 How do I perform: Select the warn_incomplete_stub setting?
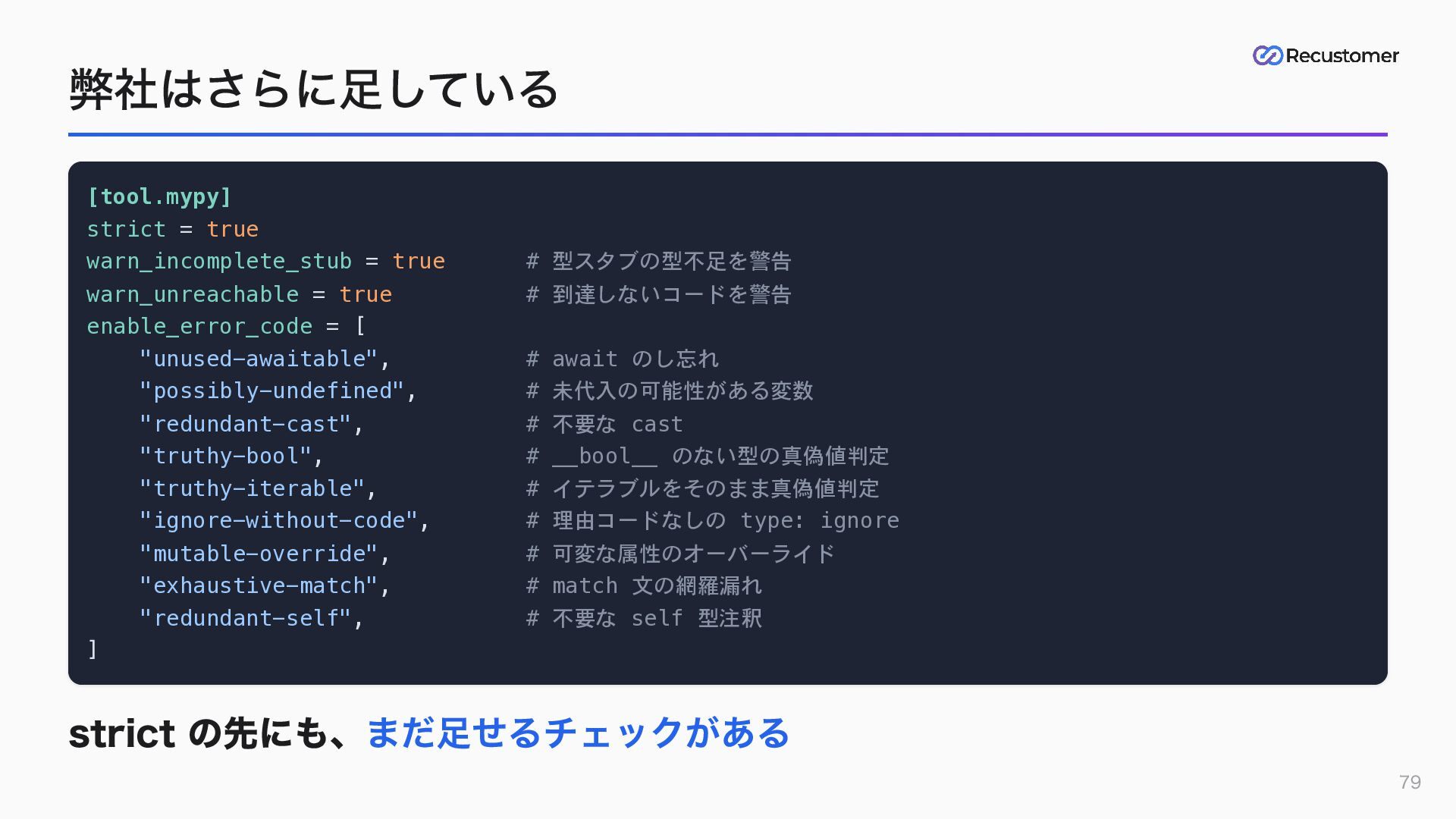coord(266,262)
